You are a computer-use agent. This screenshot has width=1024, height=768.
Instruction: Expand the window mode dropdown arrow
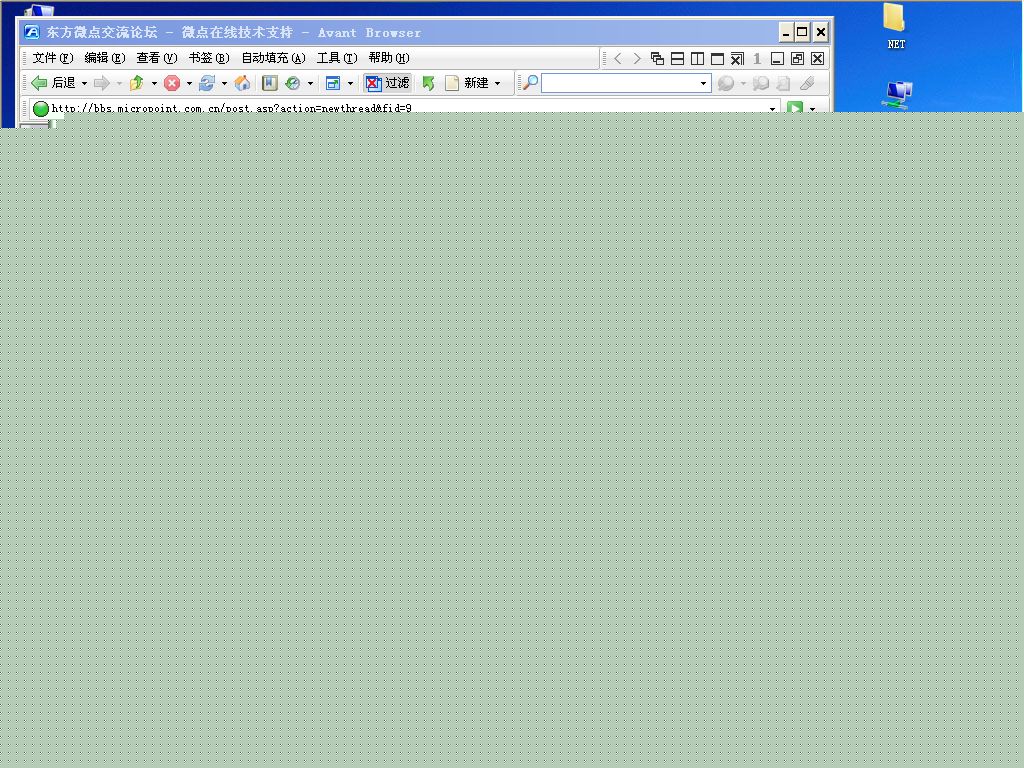click(x=350, y=84)
